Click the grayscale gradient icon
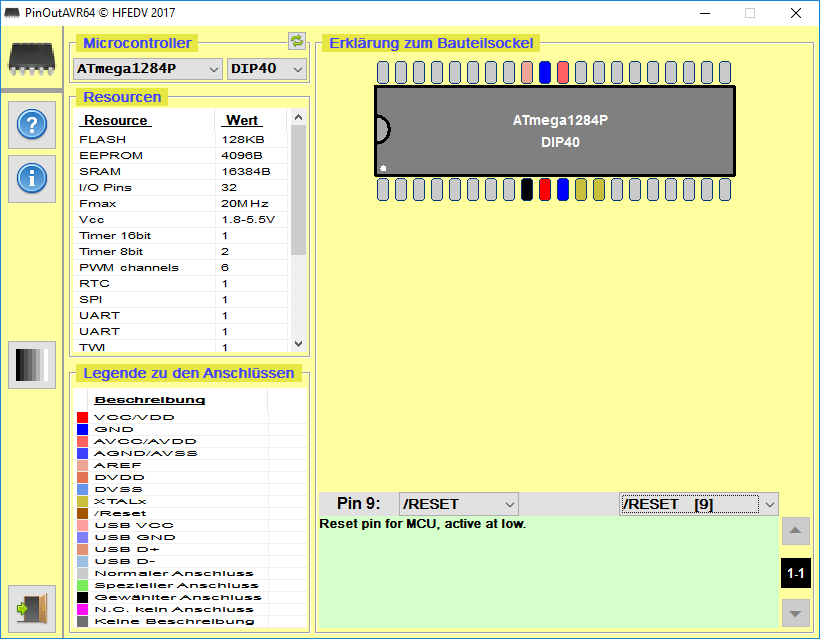 (x=32, y=364)
